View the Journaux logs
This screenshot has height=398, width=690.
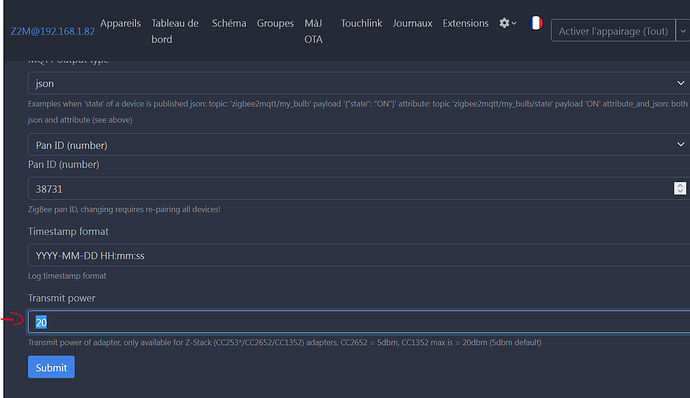pyautogui.click(x=412, y=23)
